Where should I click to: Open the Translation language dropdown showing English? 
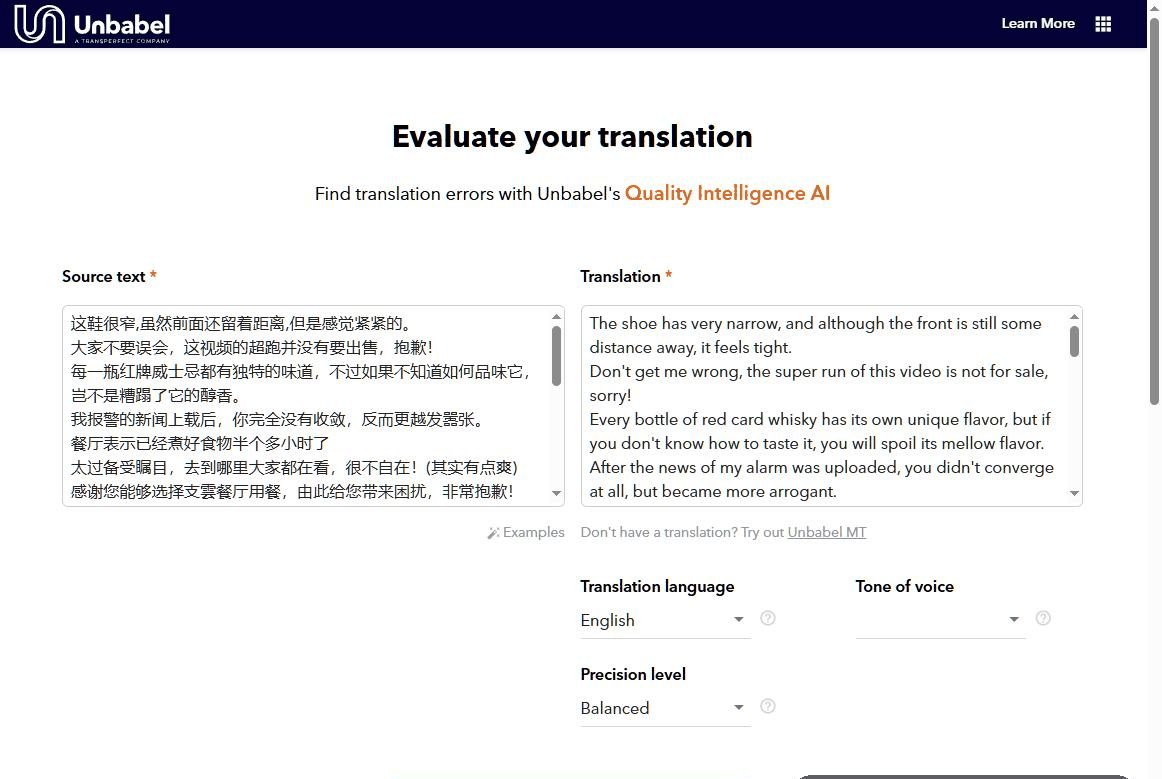coord(665,620)
